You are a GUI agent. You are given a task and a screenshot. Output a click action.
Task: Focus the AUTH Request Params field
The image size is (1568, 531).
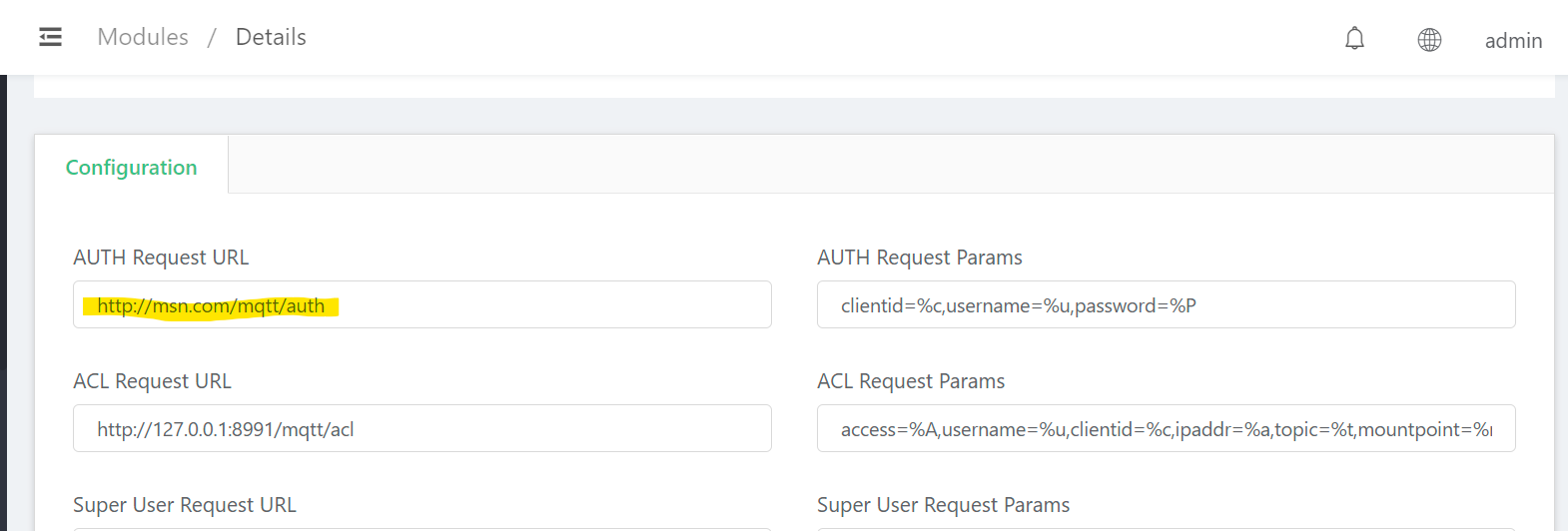tap(1167, 304)
